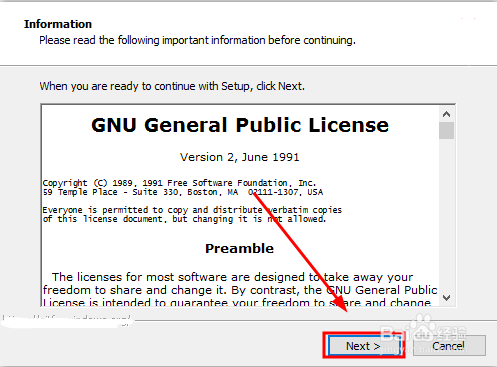Click the license scrollbar down arrow
497x367 pixels.
click(x=446, y=297)
